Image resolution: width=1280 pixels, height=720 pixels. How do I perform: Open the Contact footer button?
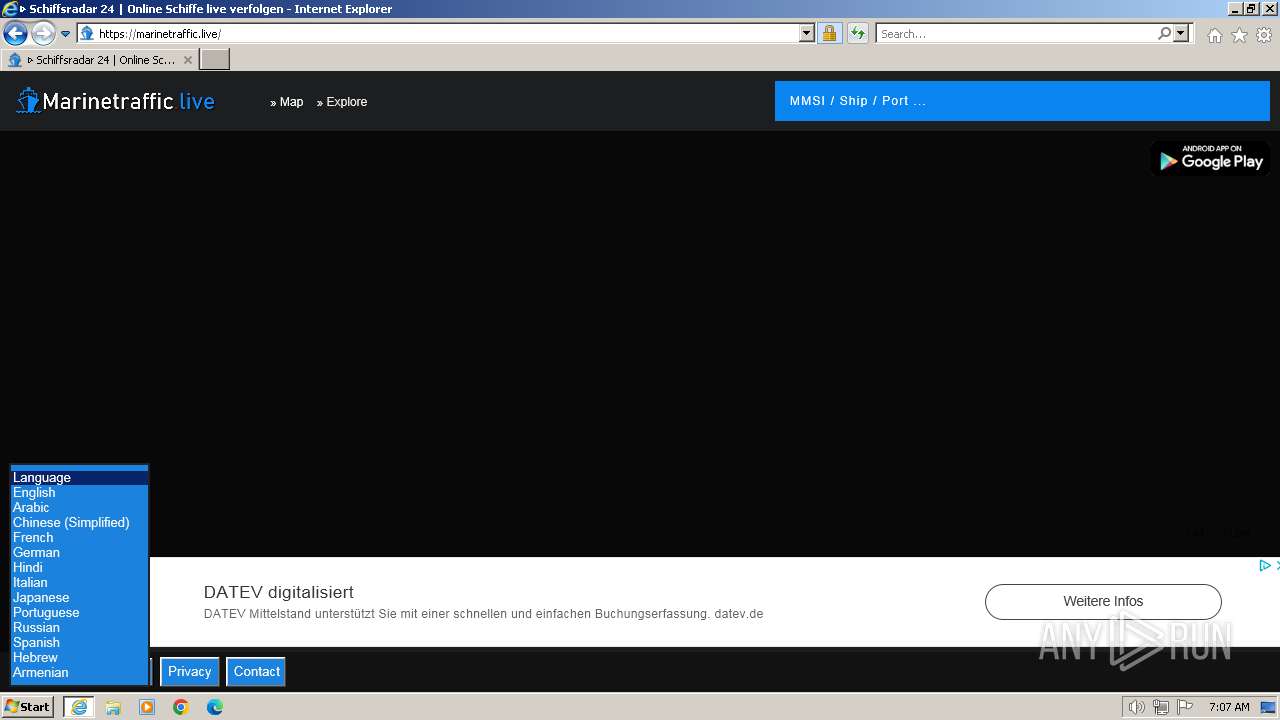[x=256, y=672]
